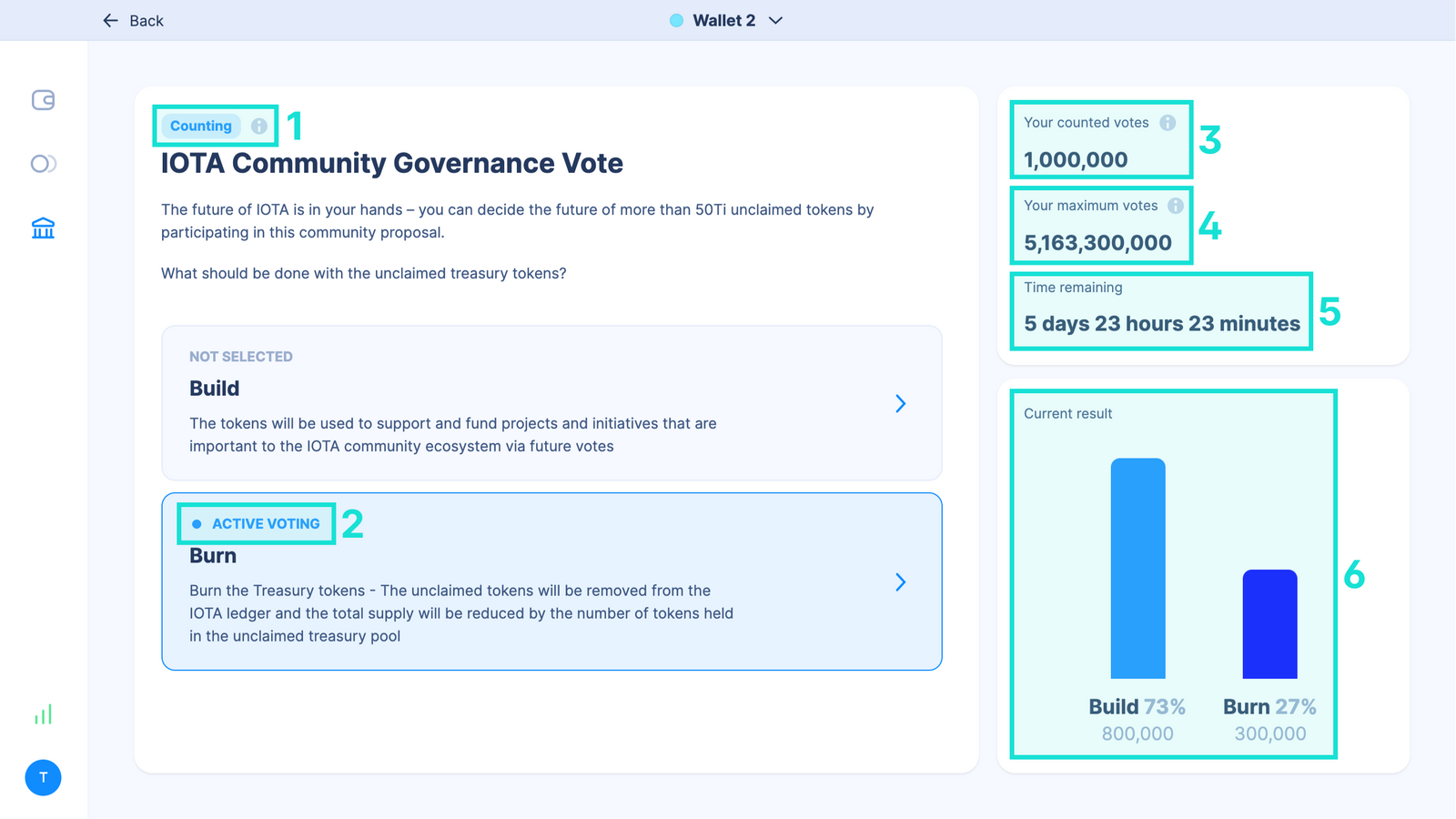Click the Burn 27% result label

pyautogui.click(x=1269, y=707)
